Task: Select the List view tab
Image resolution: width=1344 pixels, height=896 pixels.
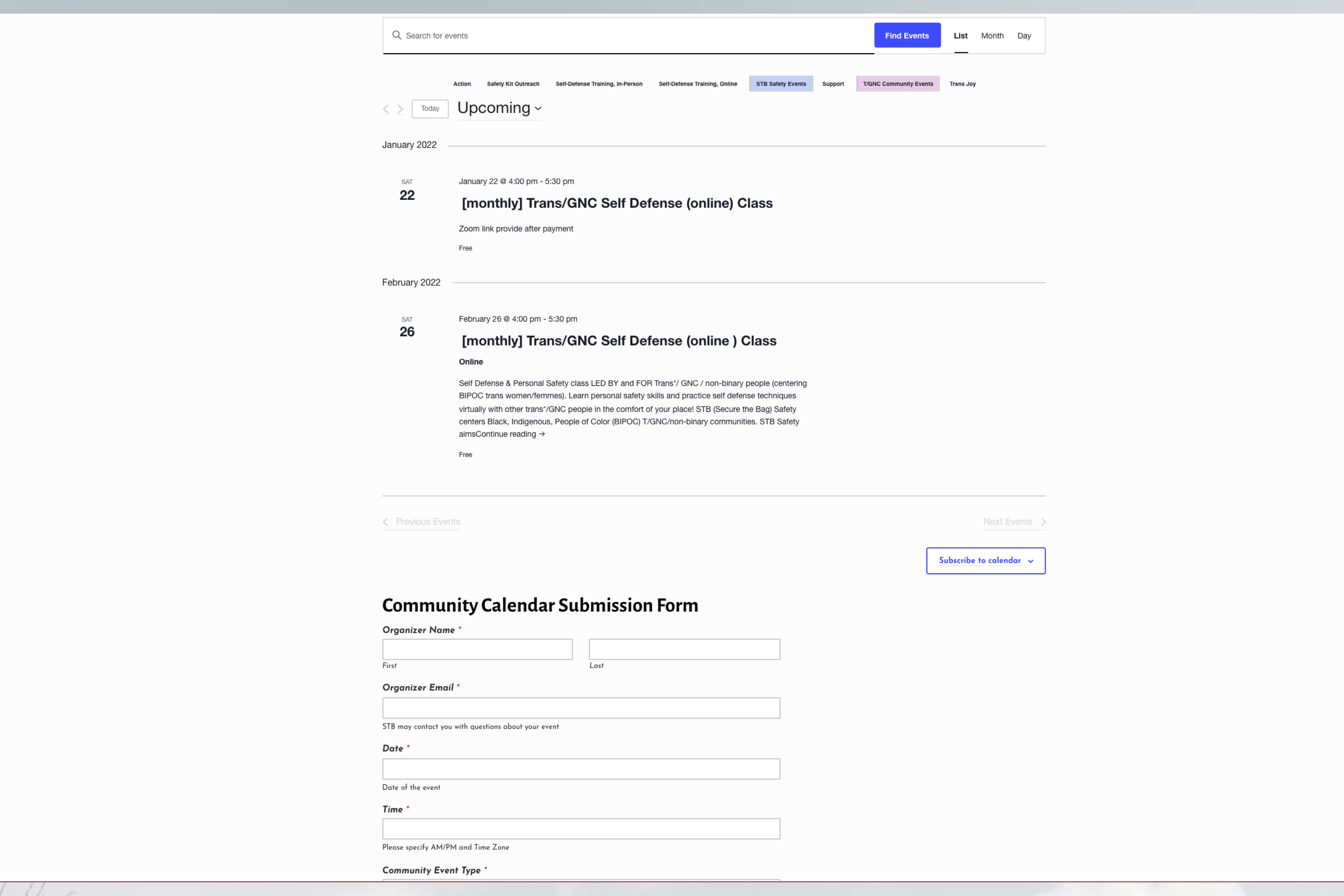Action: (x=961, y=35)
